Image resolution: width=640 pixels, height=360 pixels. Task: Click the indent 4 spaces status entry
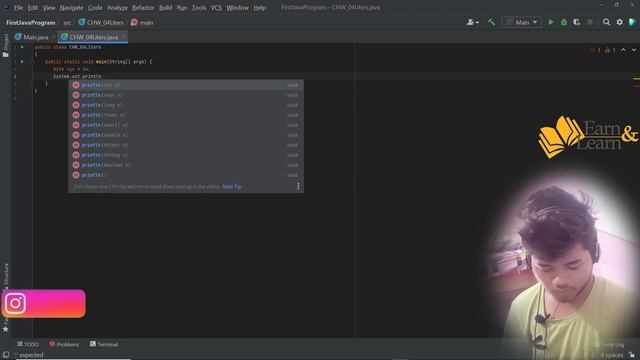click(x=611, y=355)
